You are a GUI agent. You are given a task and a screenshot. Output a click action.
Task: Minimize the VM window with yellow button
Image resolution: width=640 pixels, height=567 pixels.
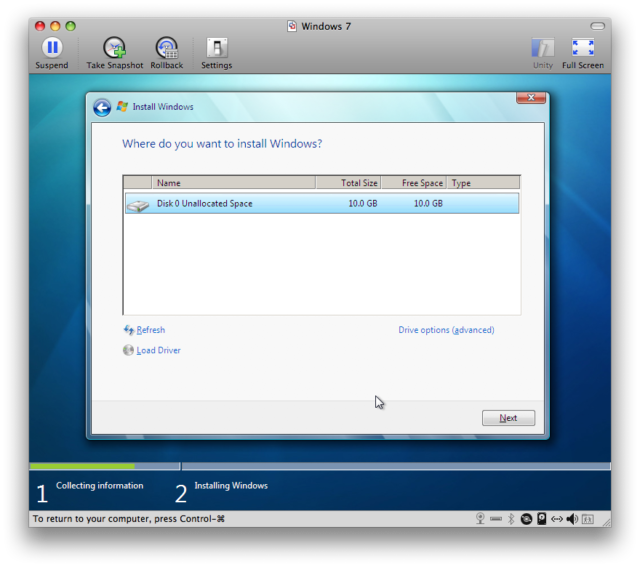point(55,26)
